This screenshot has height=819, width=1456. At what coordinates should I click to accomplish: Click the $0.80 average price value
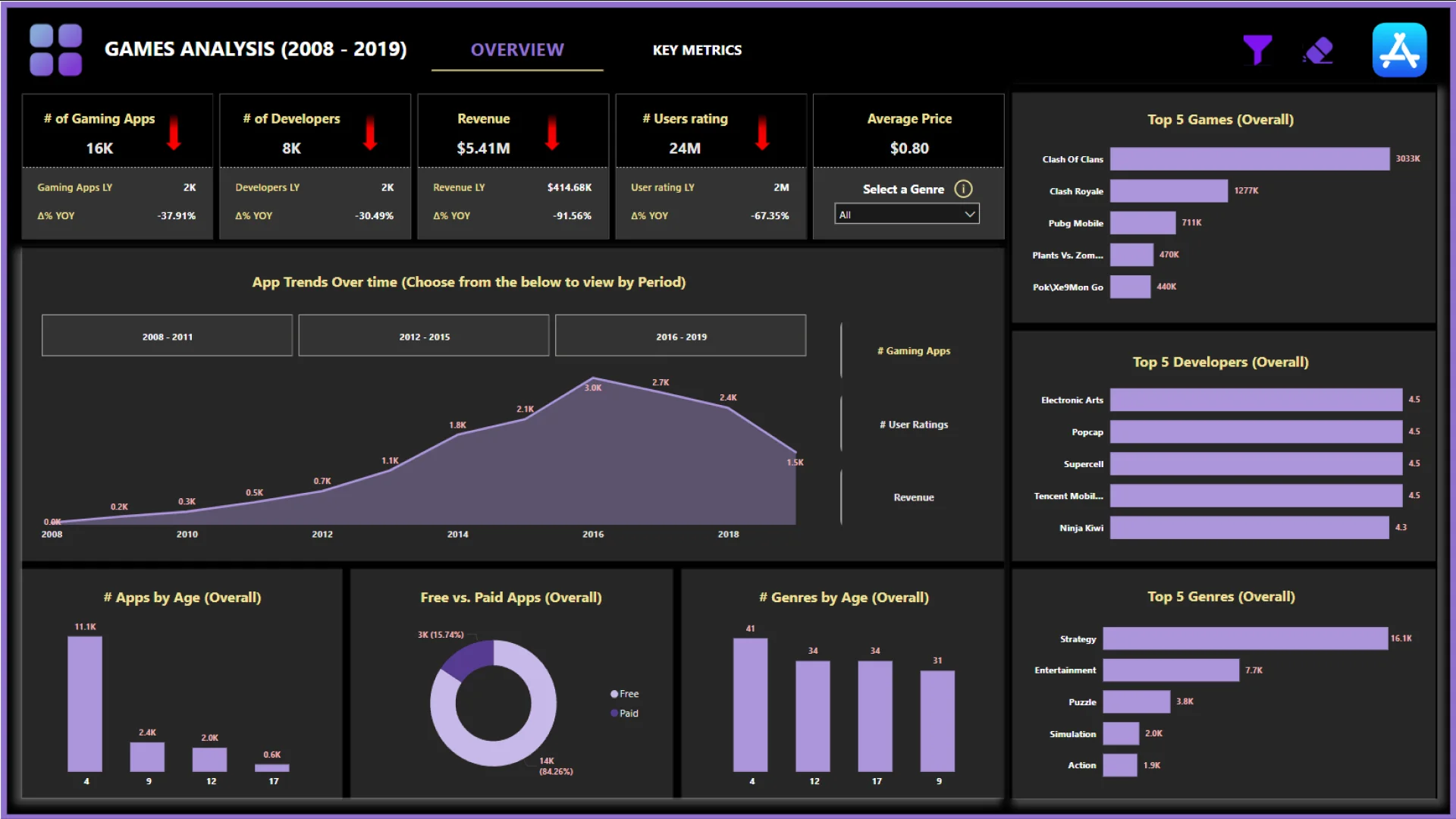click(x=909, y=148)
